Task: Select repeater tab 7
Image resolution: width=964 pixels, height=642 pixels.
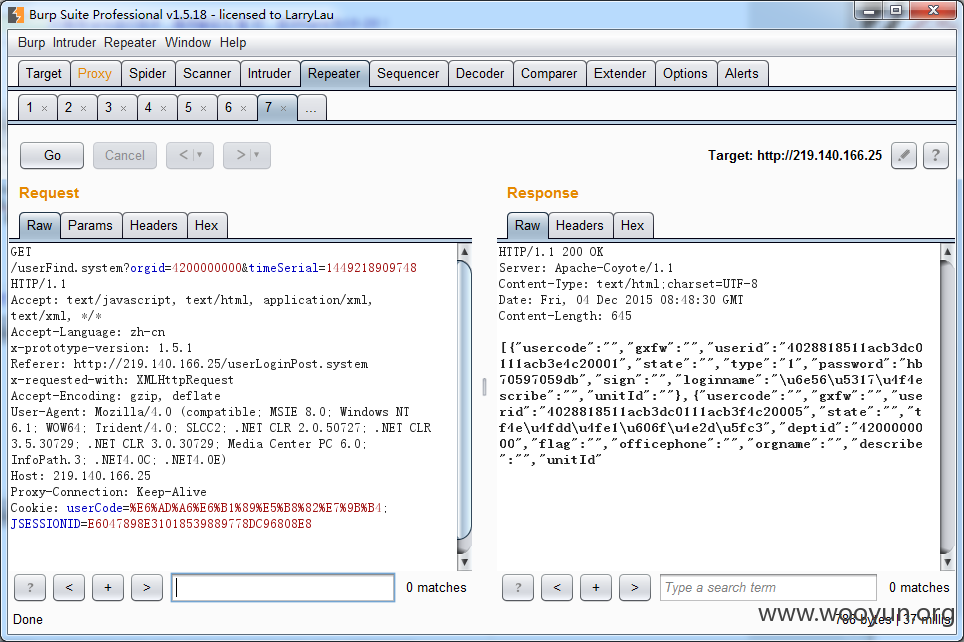Action: tap(269, 108)
